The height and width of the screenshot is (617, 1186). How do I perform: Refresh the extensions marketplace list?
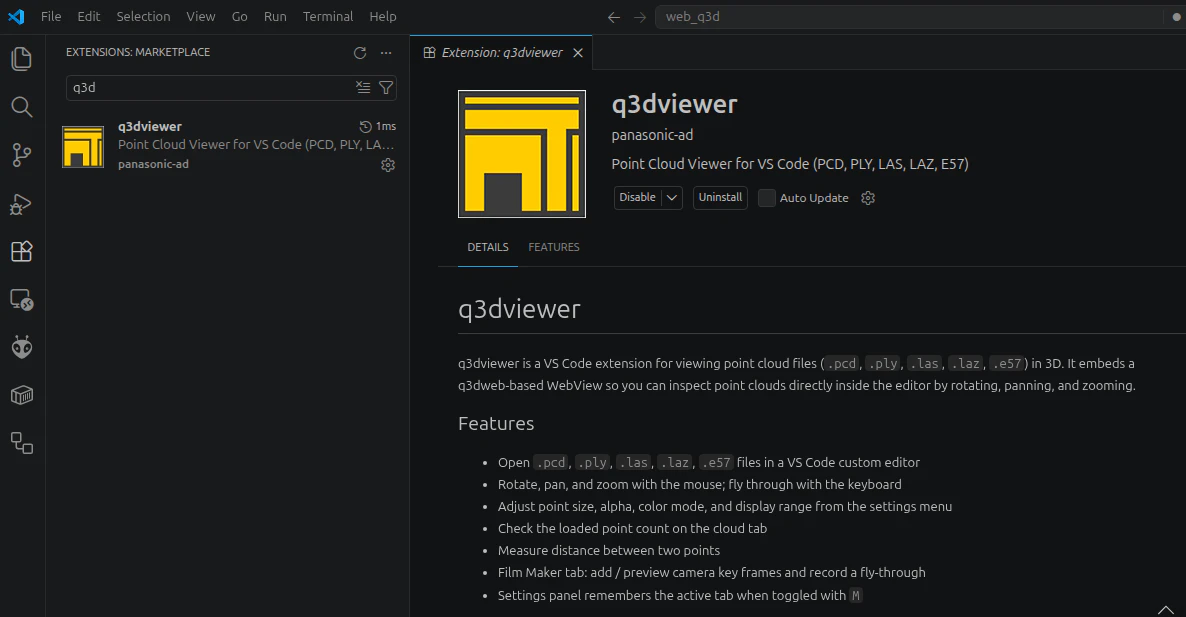tap(360, 53)
